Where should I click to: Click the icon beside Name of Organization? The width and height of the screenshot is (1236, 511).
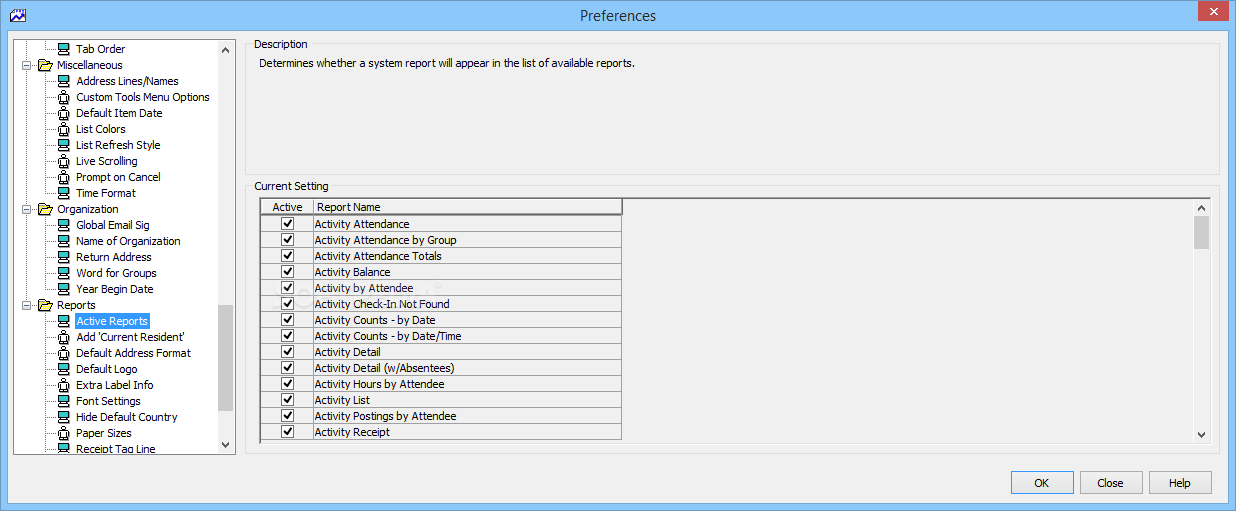(x=64, y=241)
